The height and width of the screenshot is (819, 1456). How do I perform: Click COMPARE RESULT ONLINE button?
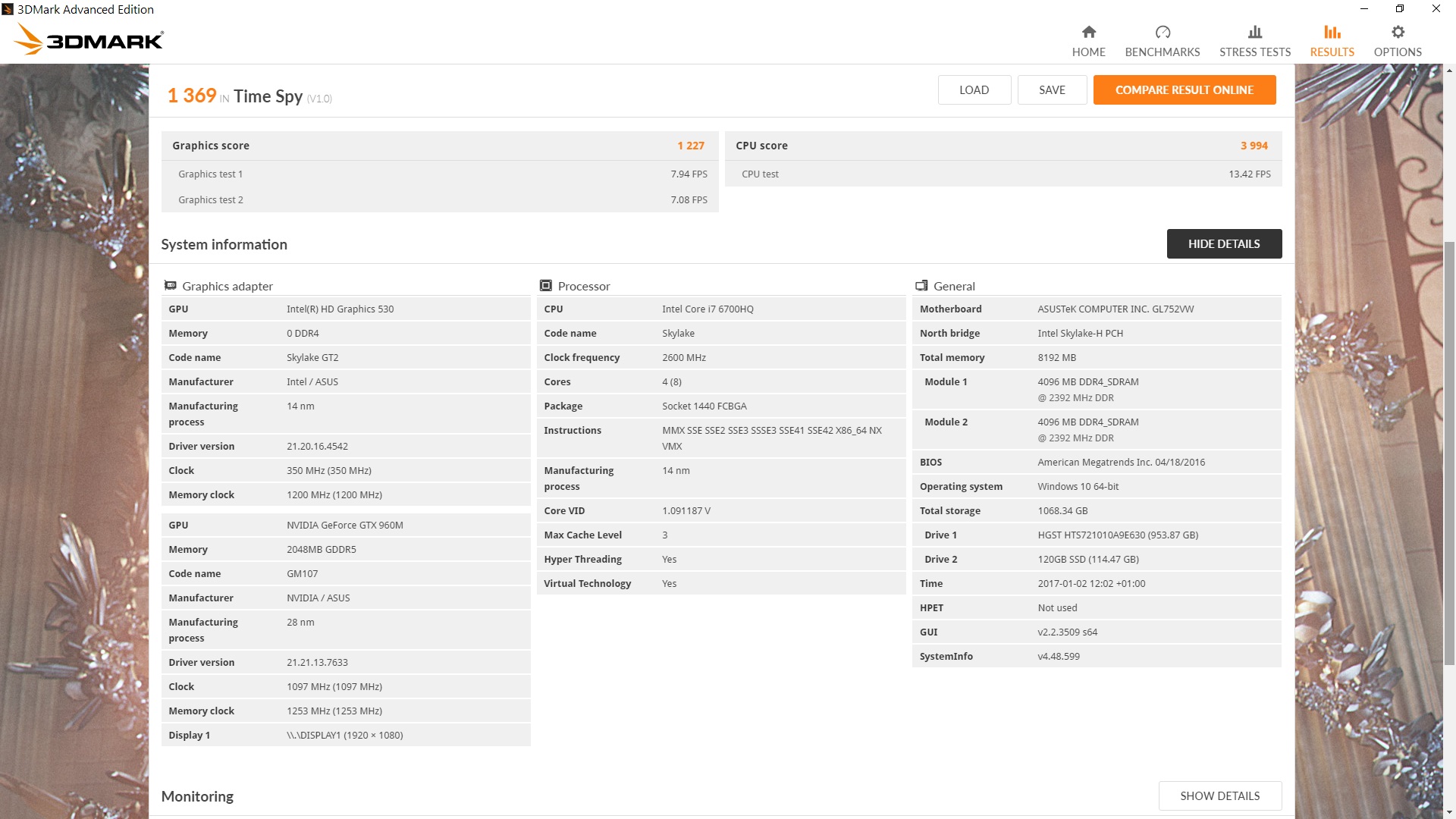click(x=1185, y=89)
